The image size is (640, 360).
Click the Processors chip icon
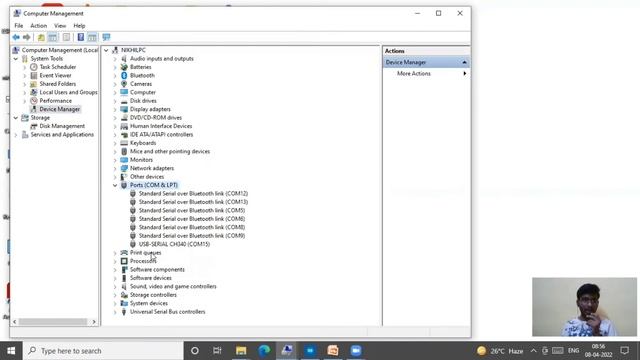click(124, 261)
